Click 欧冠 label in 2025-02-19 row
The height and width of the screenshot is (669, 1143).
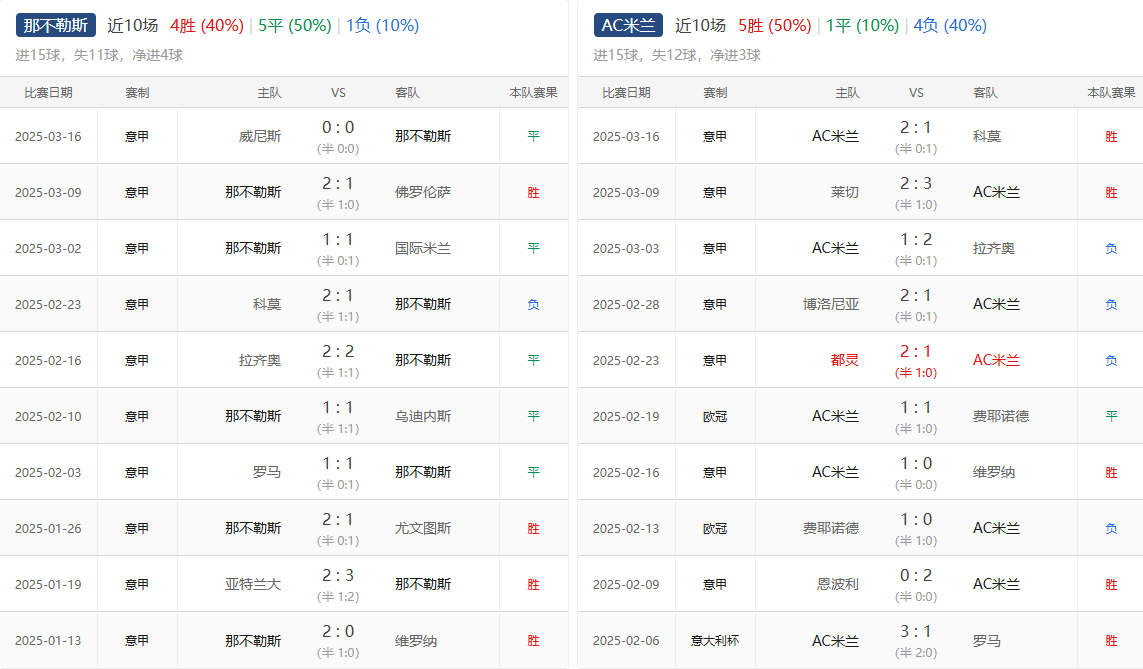(715, 416)
